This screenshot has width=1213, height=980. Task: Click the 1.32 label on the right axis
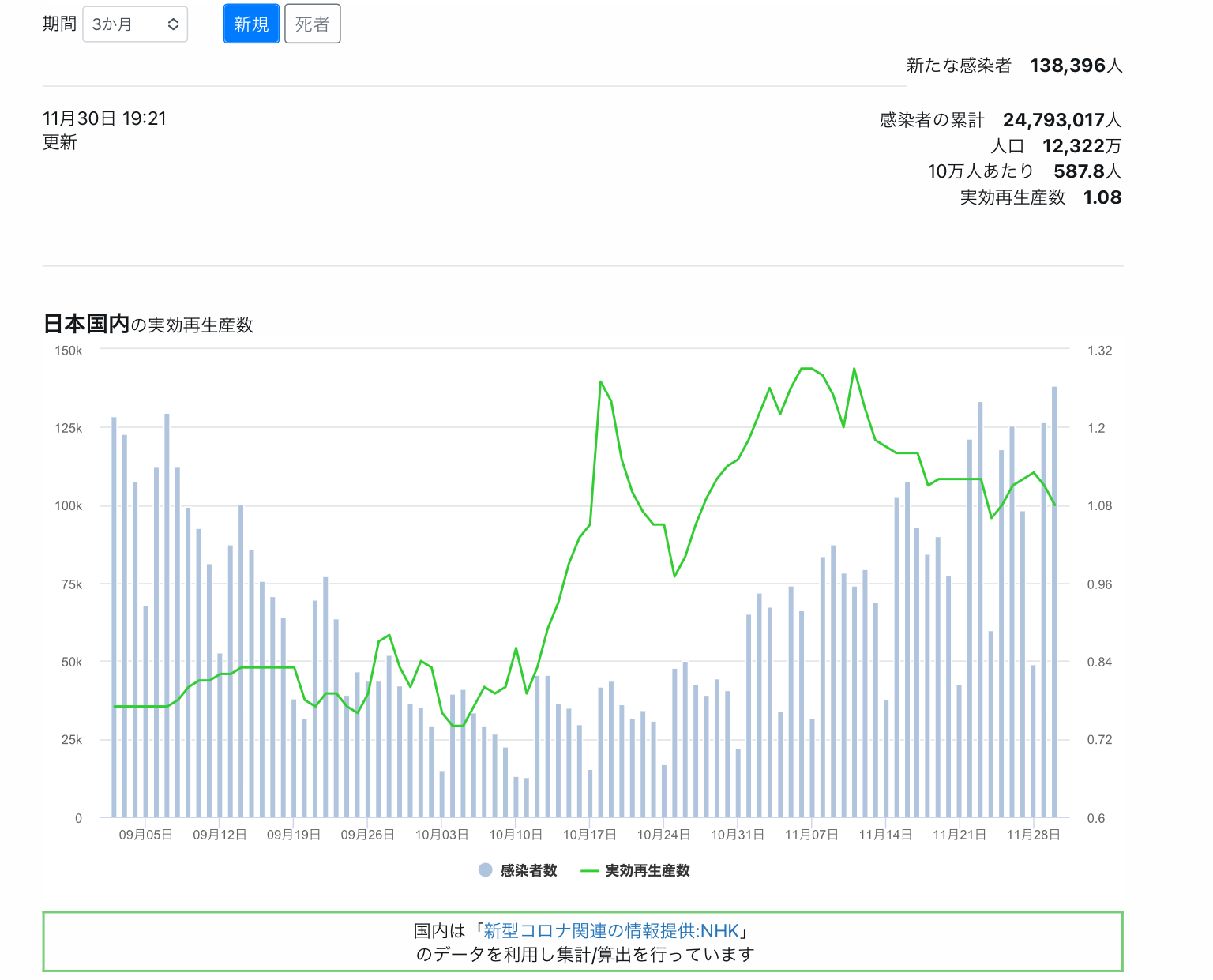click(x=1099, y=351)
